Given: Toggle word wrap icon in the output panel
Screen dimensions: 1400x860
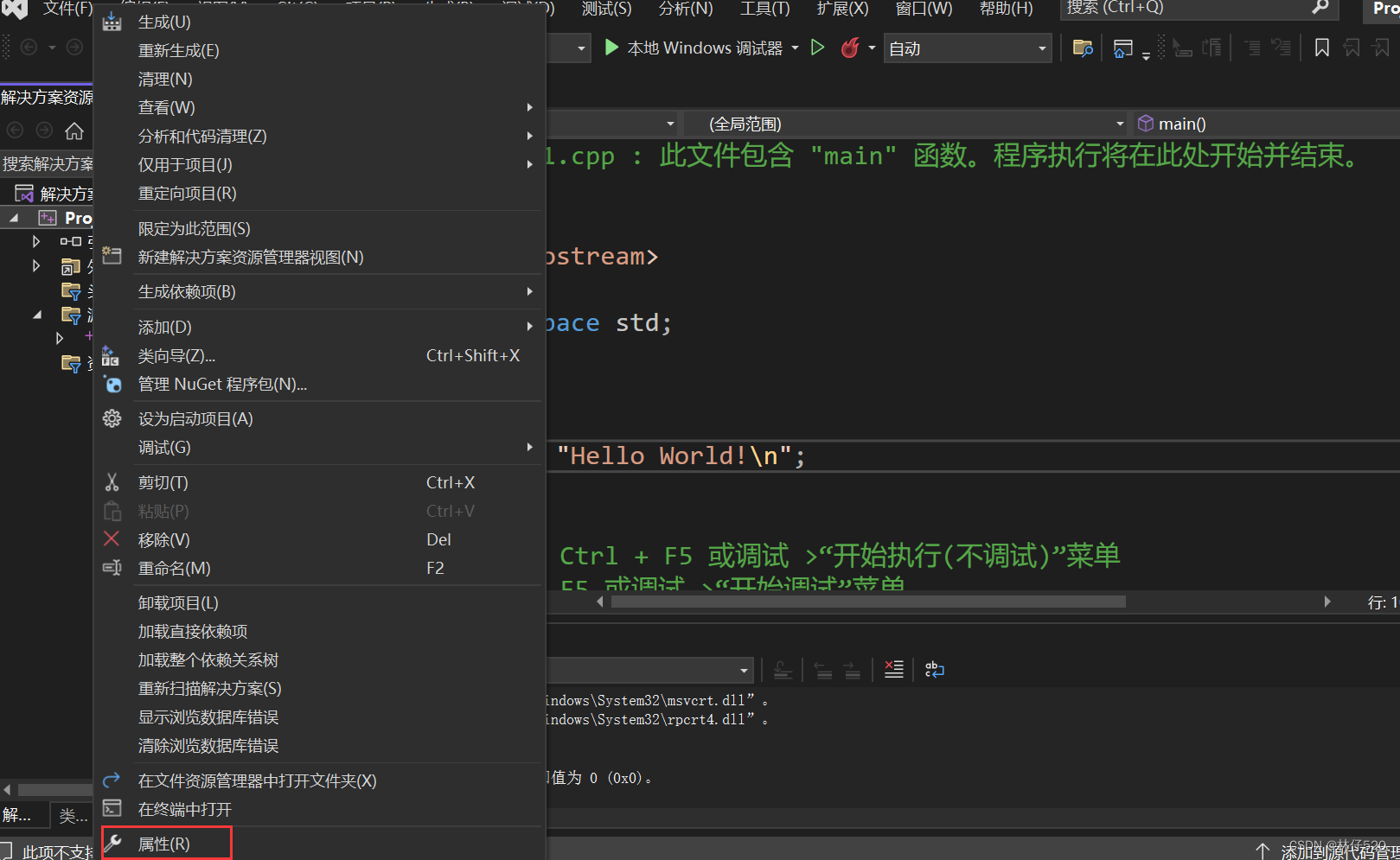Looking at the screenshot, I should [x=934, y=669].
